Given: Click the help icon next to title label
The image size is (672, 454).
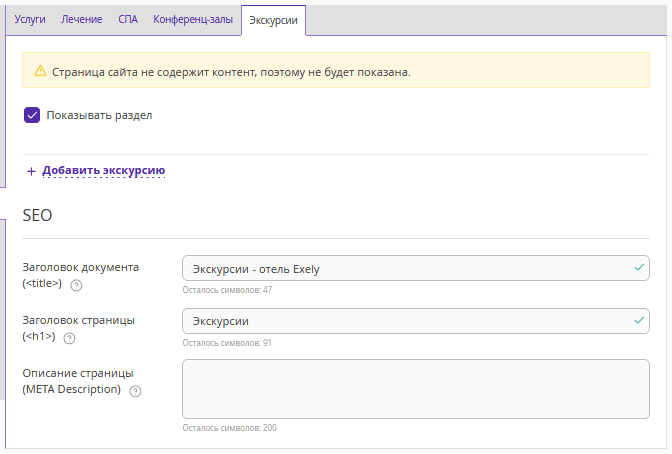Looking at the screenshot, I should 76,286.
